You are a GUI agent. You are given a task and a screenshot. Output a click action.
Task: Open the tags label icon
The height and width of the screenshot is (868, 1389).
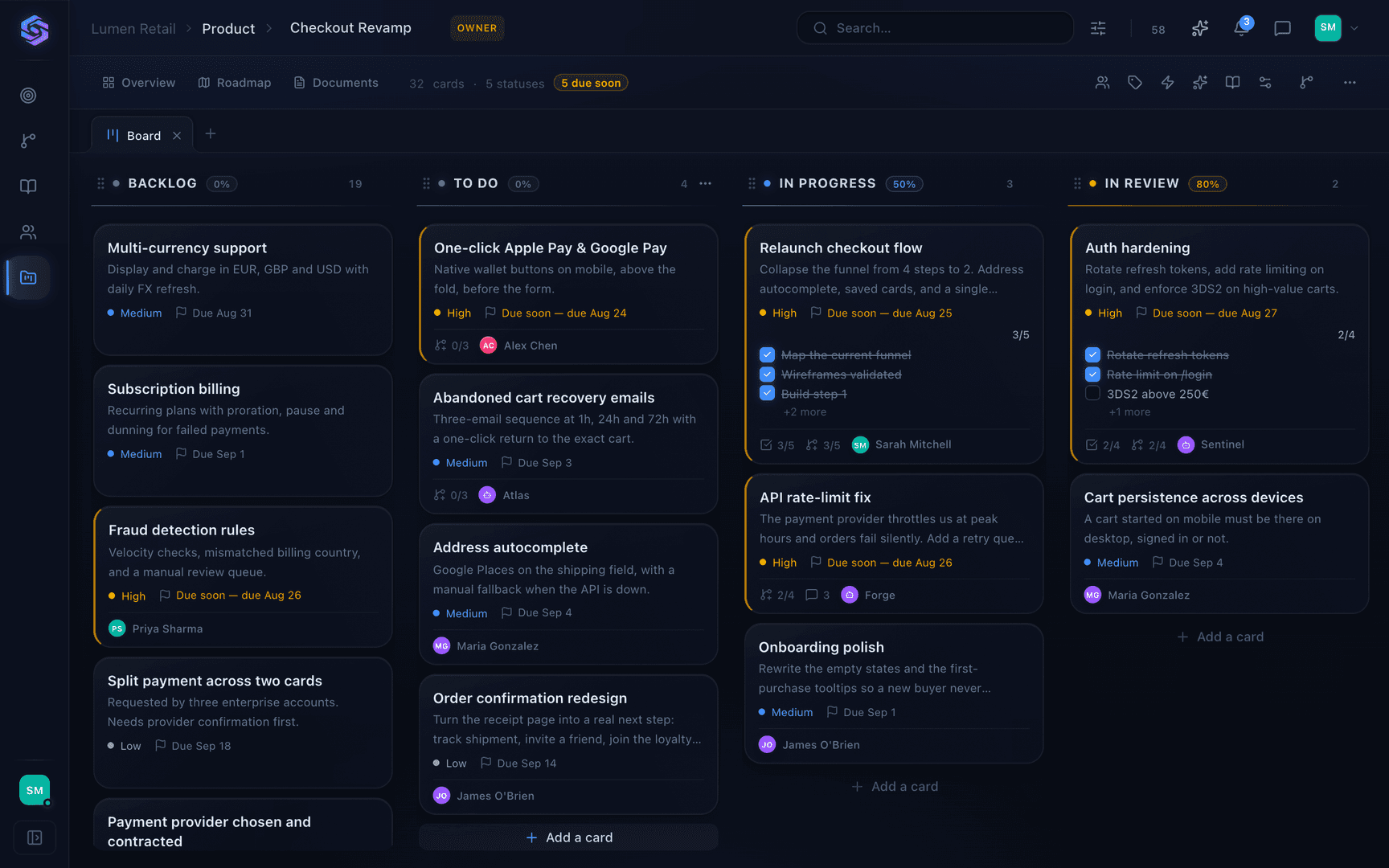point(1135,83)
